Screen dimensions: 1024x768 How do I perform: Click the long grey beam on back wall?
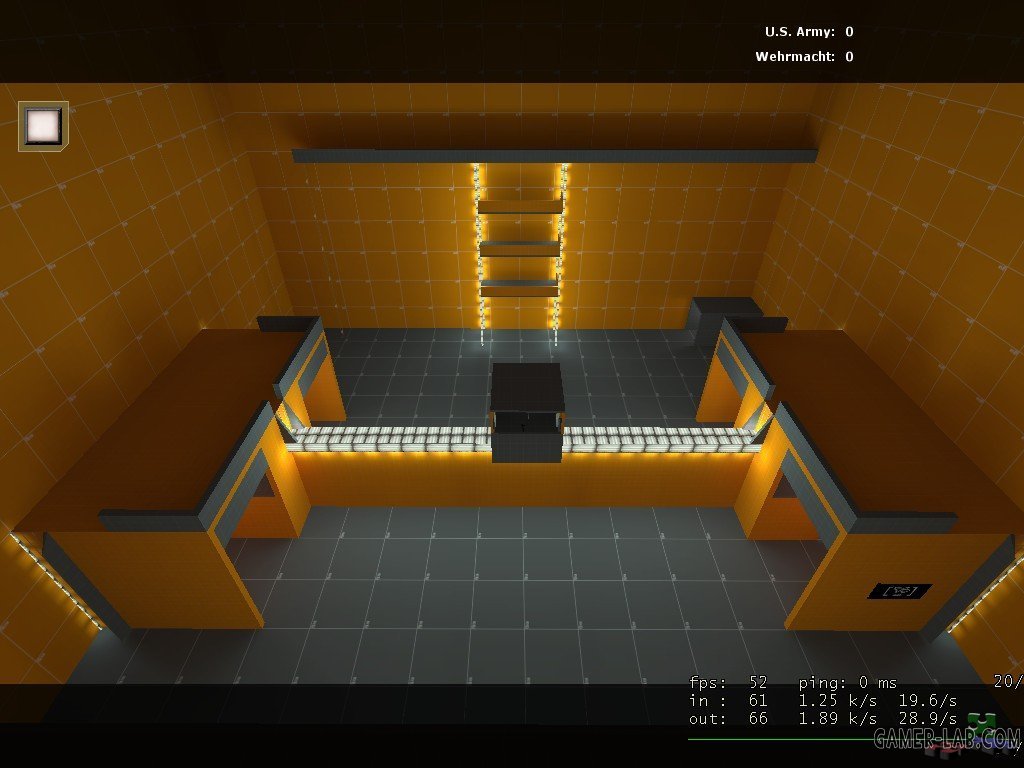pos(555,156)
